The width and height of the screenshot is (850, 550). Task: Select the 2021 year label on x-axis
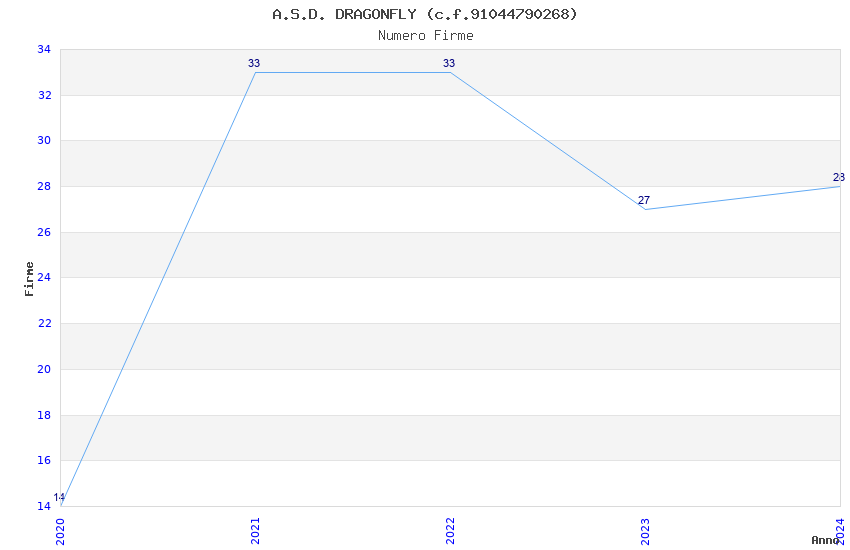(255, 531)
